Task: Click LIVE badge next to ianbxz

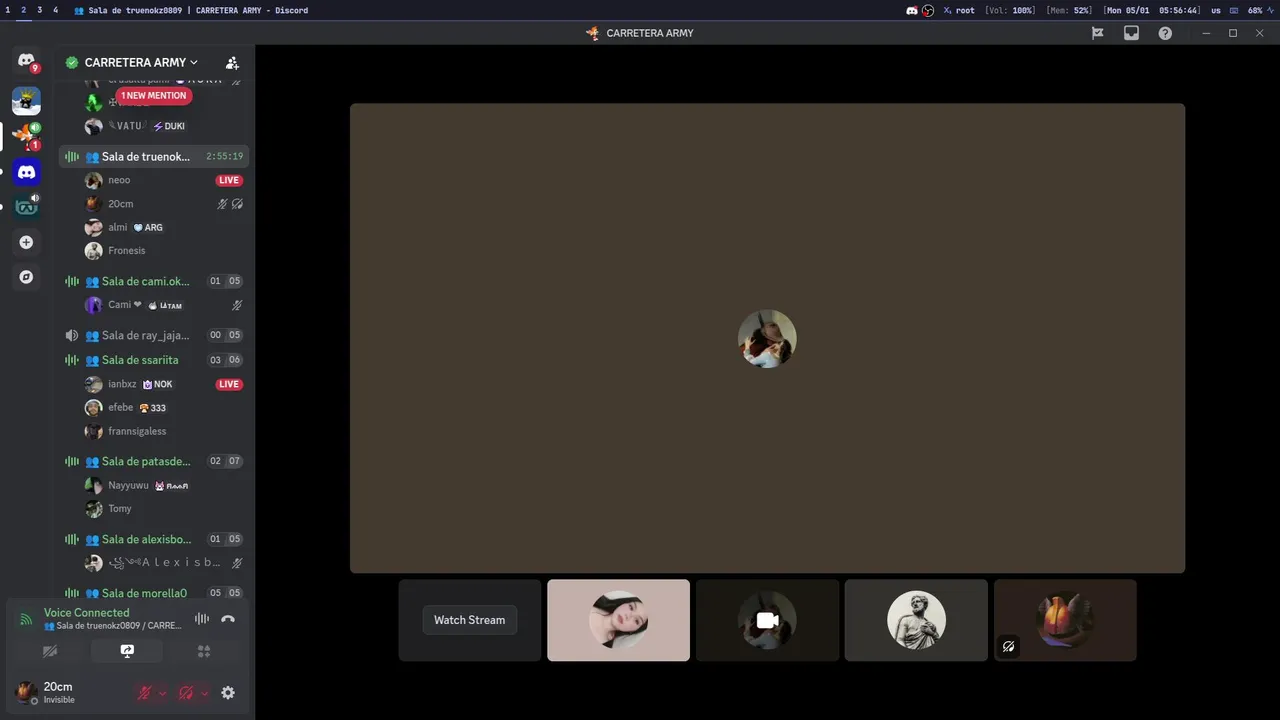Action: 229,384
